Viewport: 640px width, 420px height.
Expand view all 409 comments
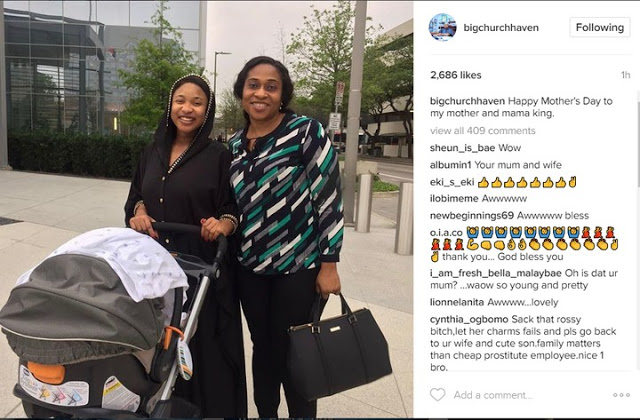pyautogui.click(x=482, y=131)
